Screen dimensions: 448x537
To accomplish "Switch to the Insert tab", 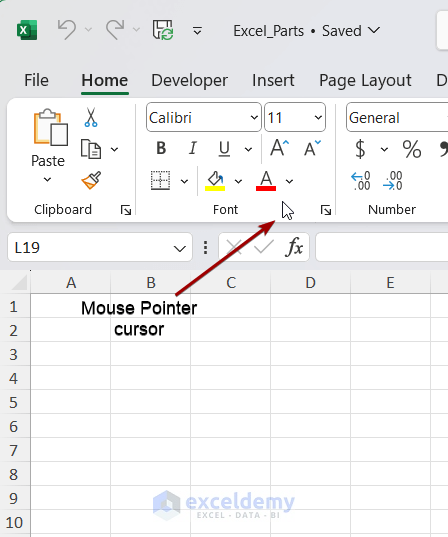I will pyautogui.click(x=273, y=80).
